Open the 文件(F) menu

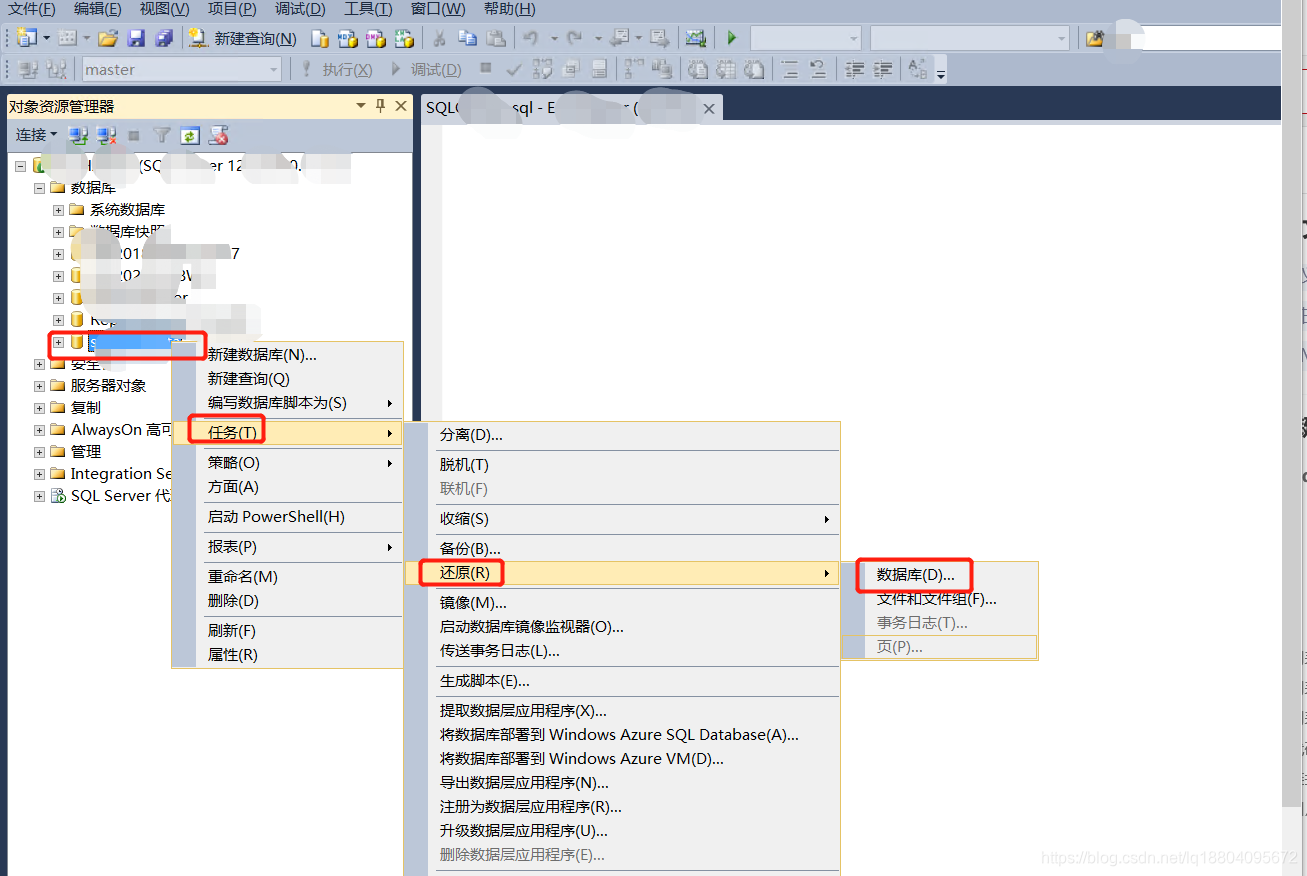pyautogui.click(x=32, y=9)
